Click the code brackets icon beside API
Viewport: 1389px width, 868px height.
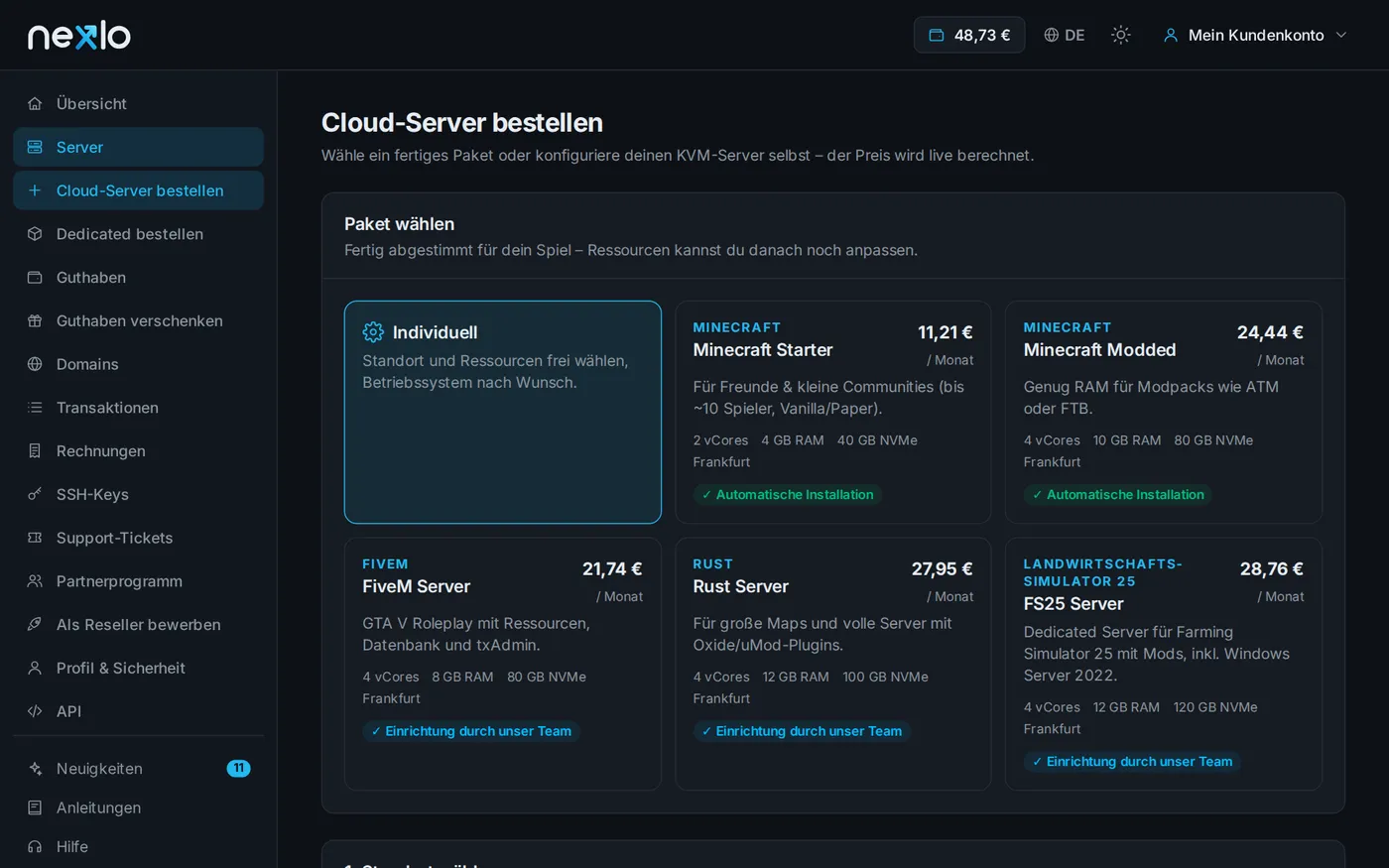35,711
